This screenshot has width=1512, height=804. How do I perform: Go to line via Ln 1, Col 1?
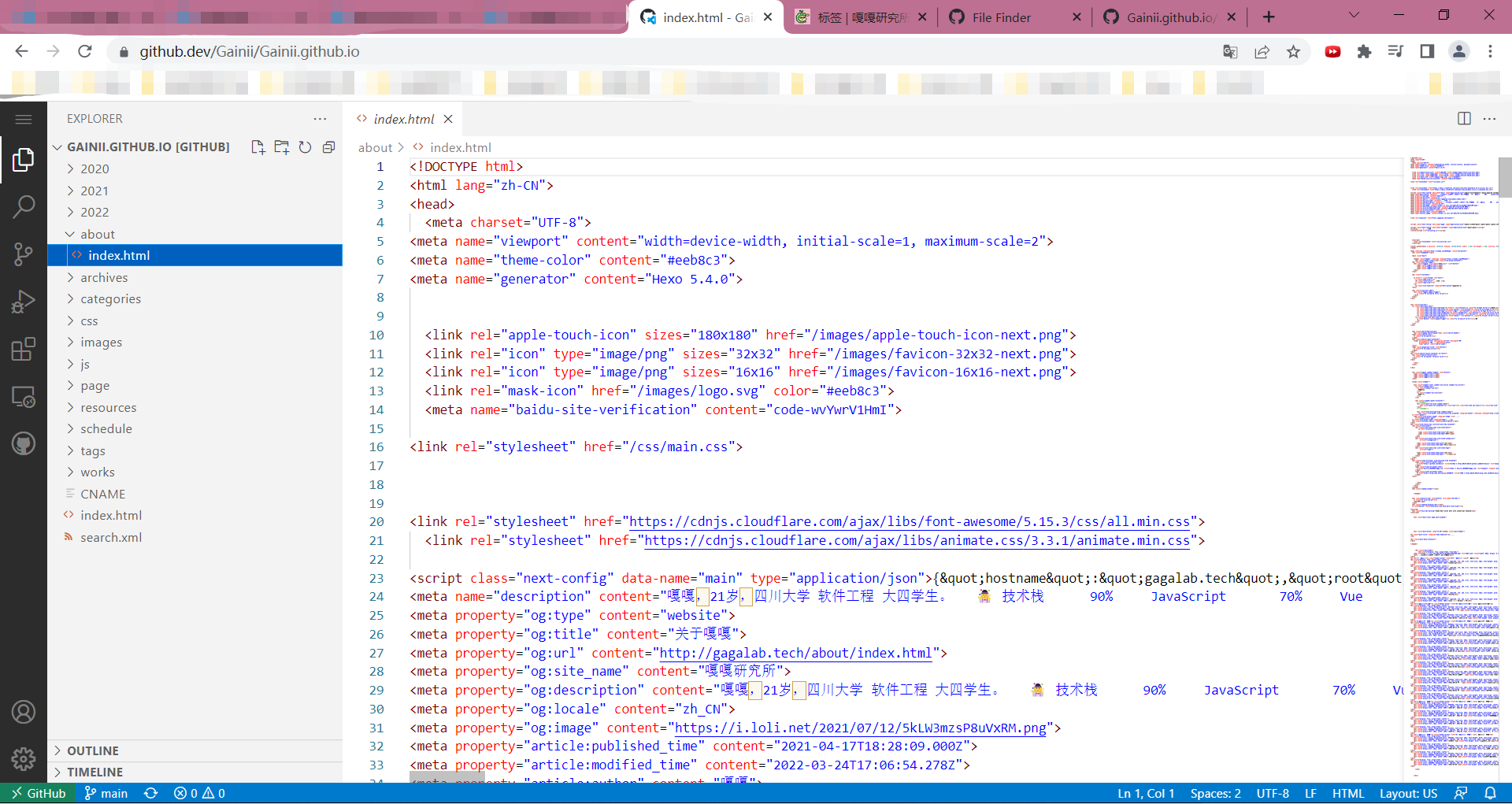(1146, 793)
